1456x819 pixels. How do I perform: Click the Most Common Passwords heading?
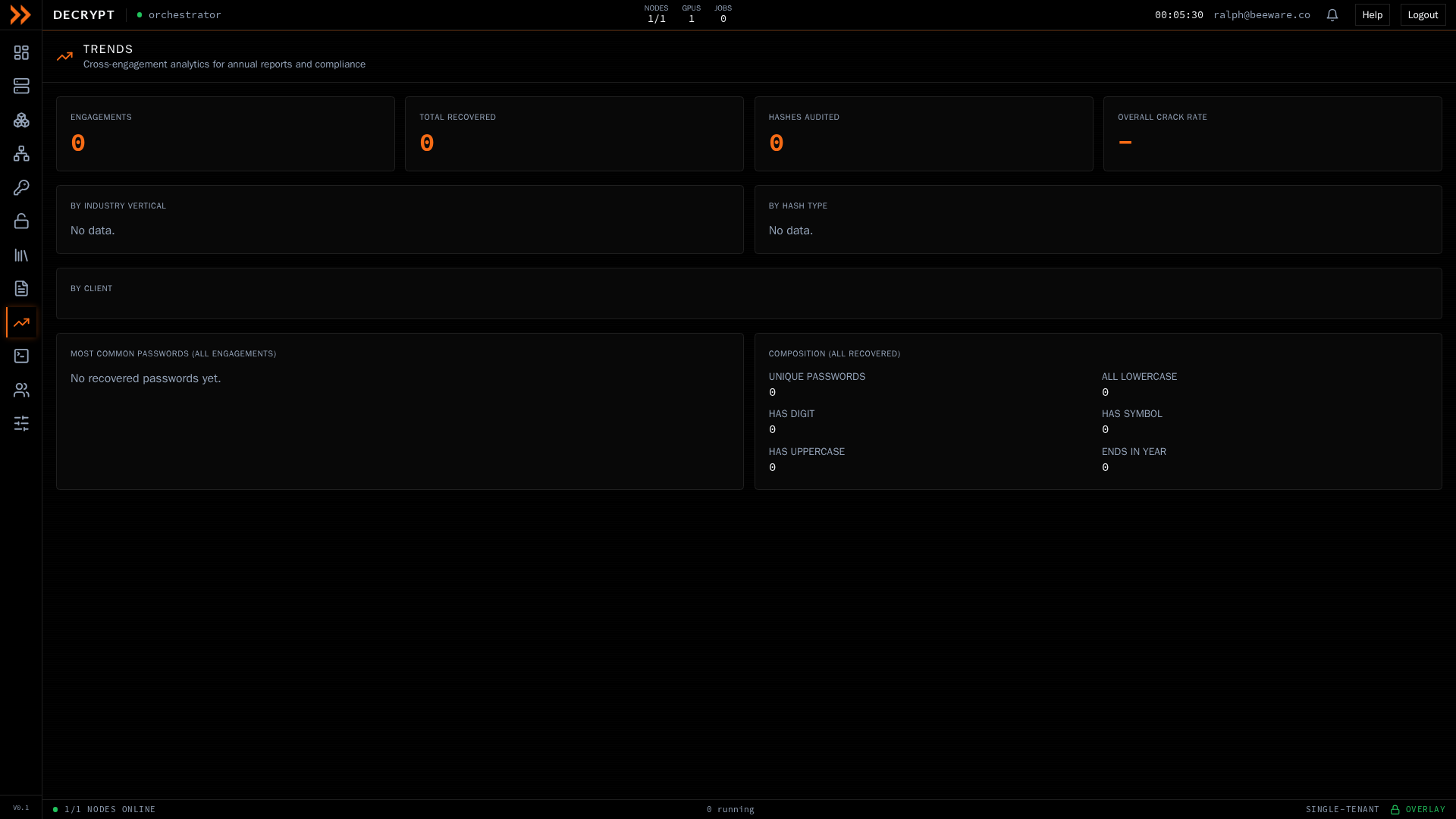click(x=173, y=353)
